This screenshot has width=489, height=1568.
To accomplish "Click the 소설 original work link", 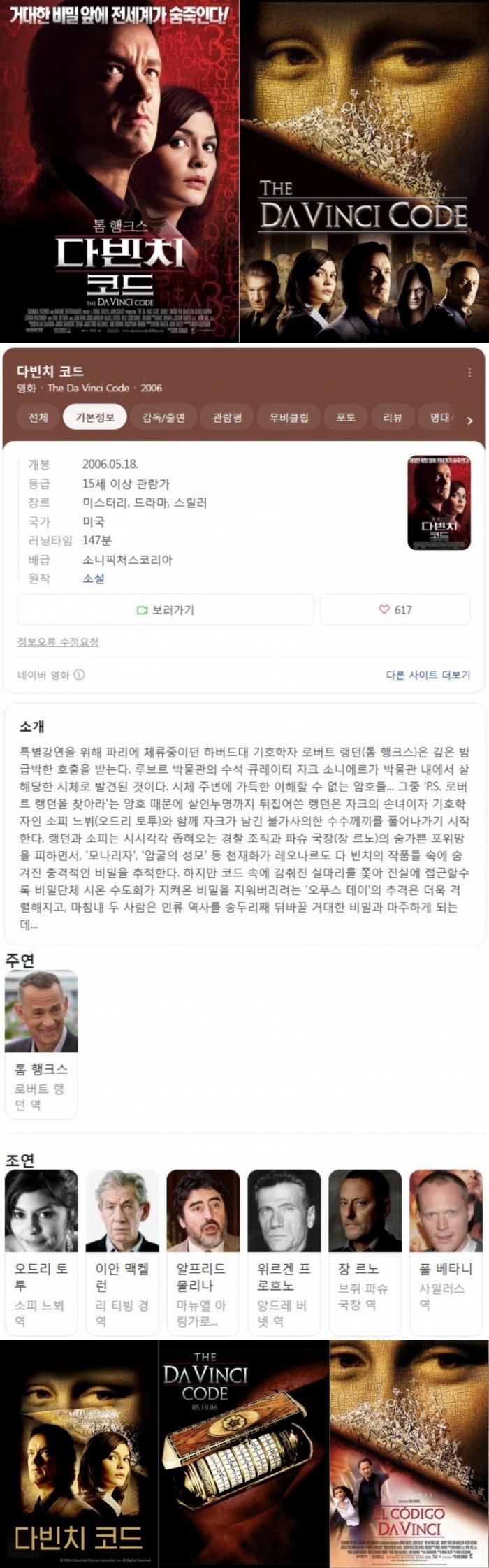I will pos(93,579).
